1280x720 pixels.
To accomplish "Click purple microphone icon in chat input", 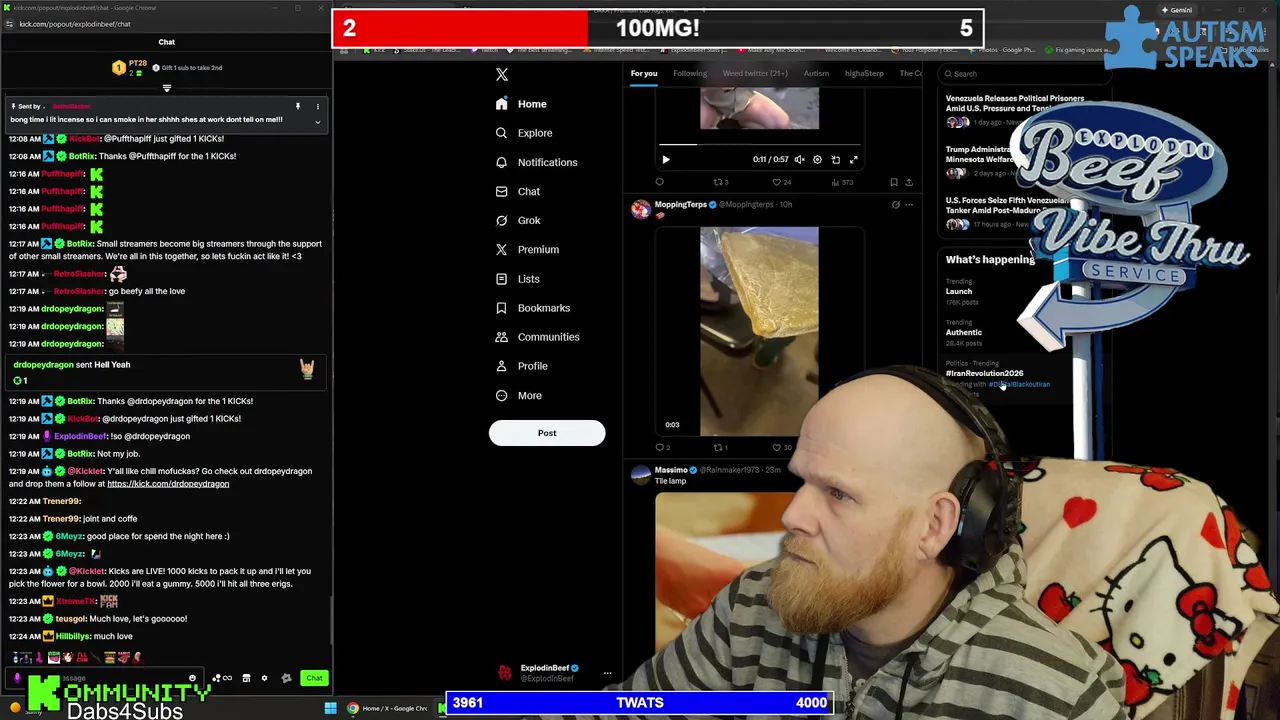I will click(17, 678).
